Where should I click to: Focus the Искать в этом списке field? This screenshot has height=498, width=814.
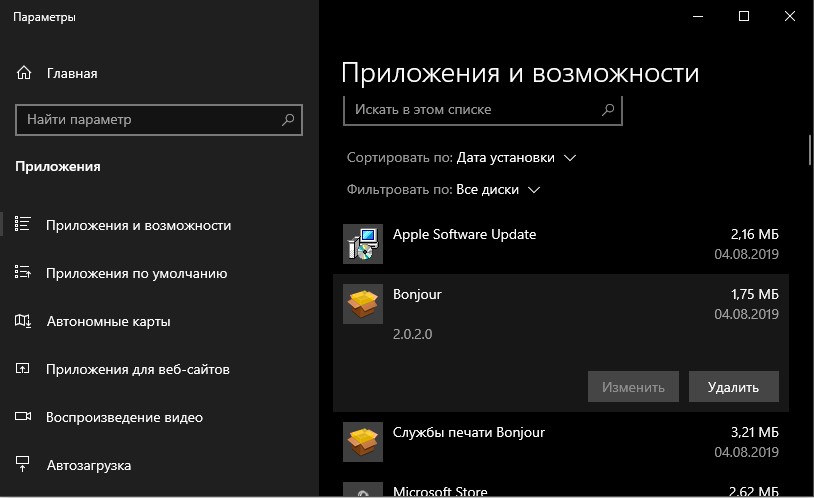pos(483,110)
